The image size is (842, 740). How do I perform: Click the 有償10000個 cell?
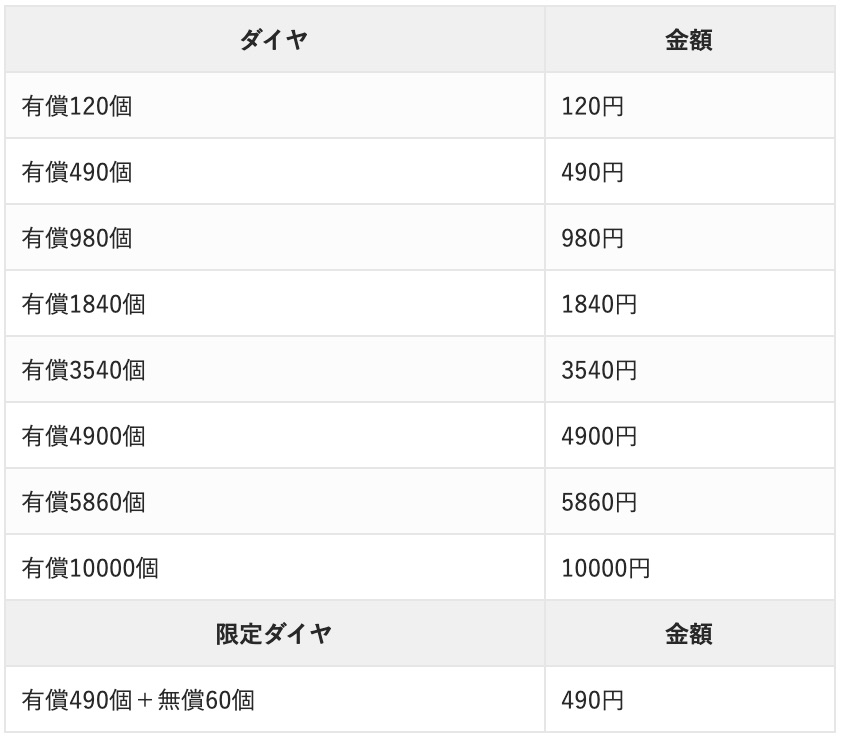click(x=90, y=568)
